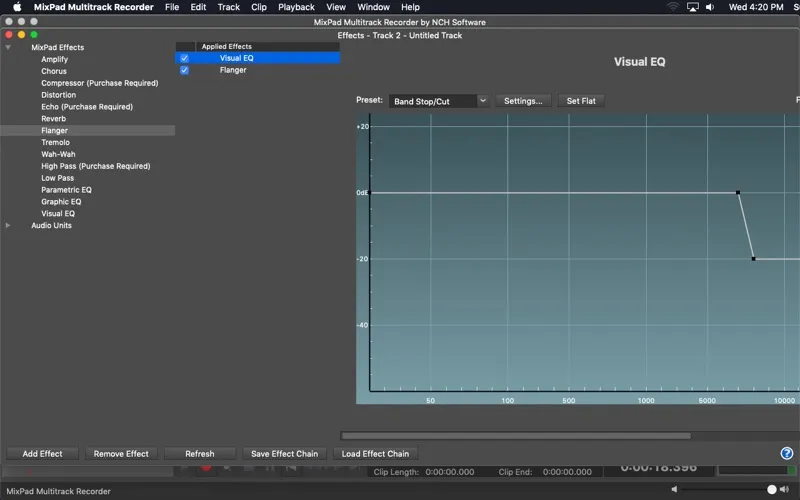Viewport: 800px width, 500px height.
Task: Open the MixPad Multitrack Recorder app menu
Action: pyautogui.click(x=93, y=7)
